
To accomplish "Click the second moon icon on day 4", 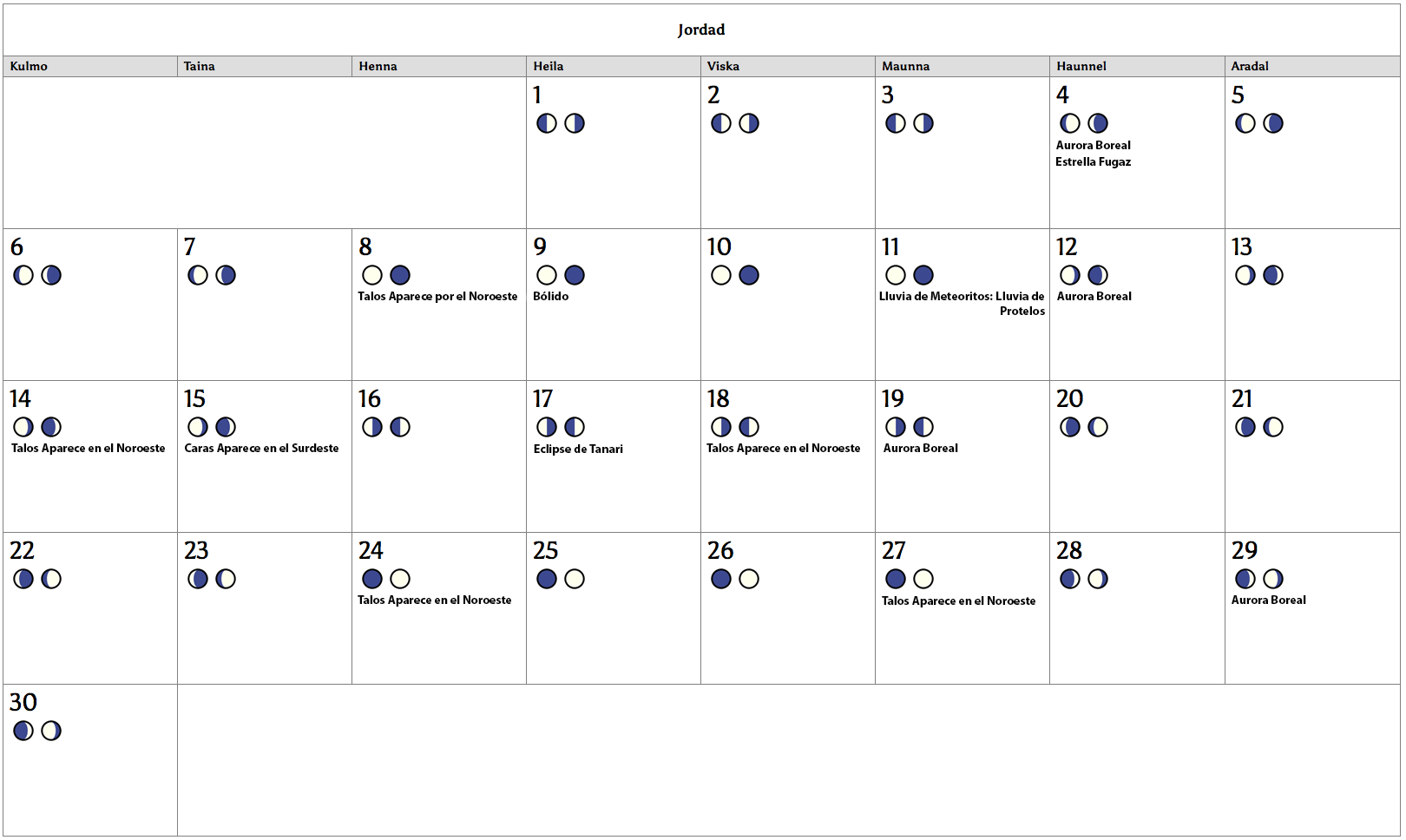I will point(1098,123).
